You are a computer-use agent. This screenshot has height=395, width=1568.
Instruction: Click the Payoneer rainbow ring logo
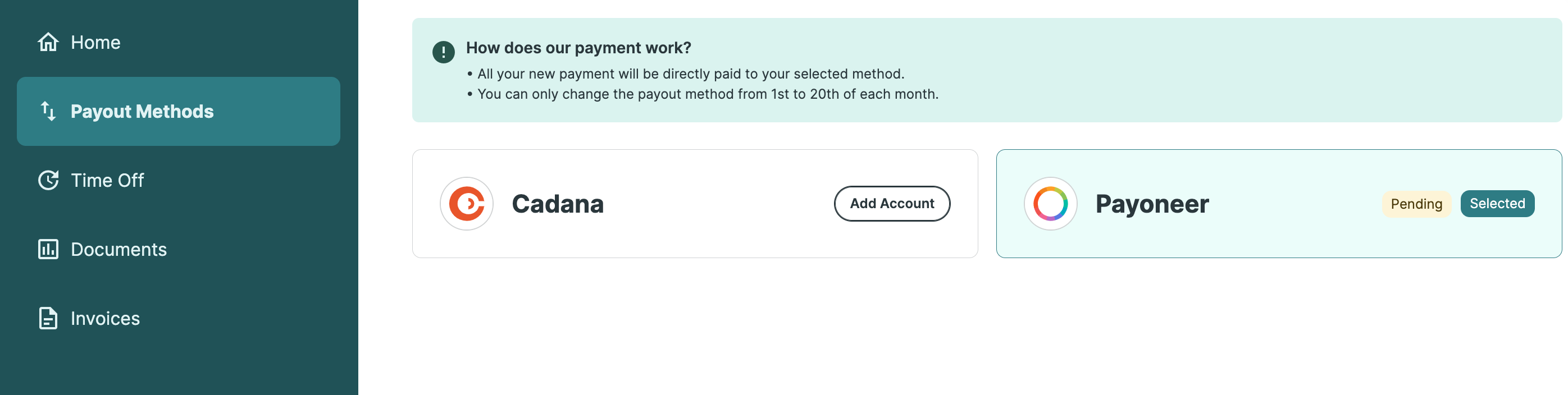click(1050, 204)
